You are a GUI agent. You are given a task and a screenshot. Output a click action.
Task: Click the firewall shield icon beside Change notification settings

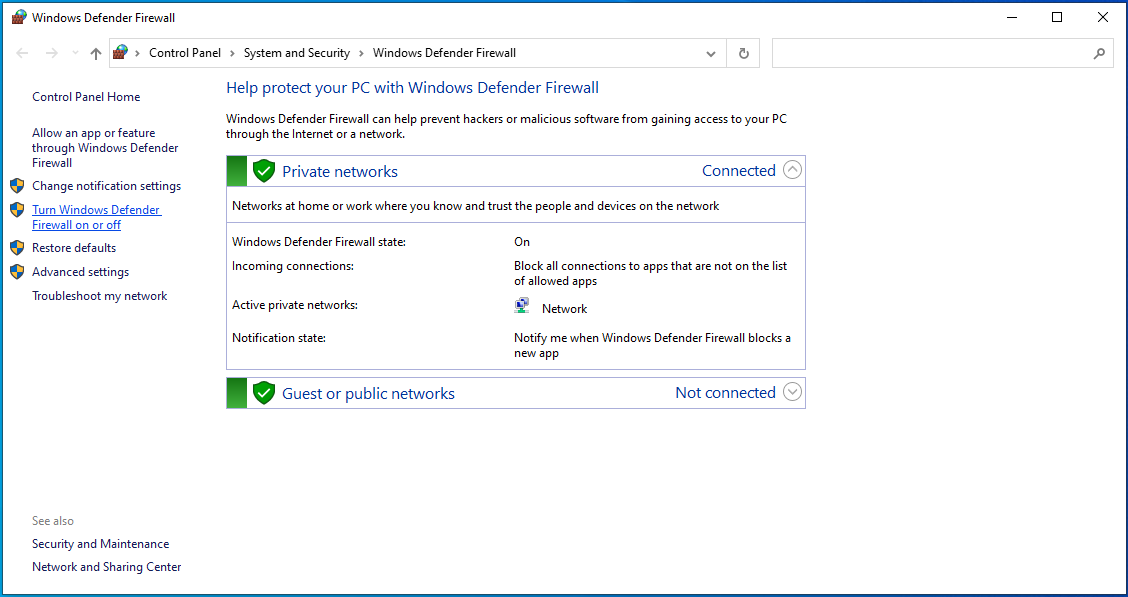pyautogui.click(x=17, y=185)
